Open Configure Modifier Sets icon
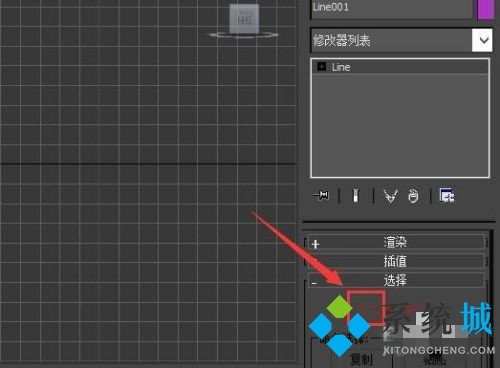 click(x=447, y=195)
